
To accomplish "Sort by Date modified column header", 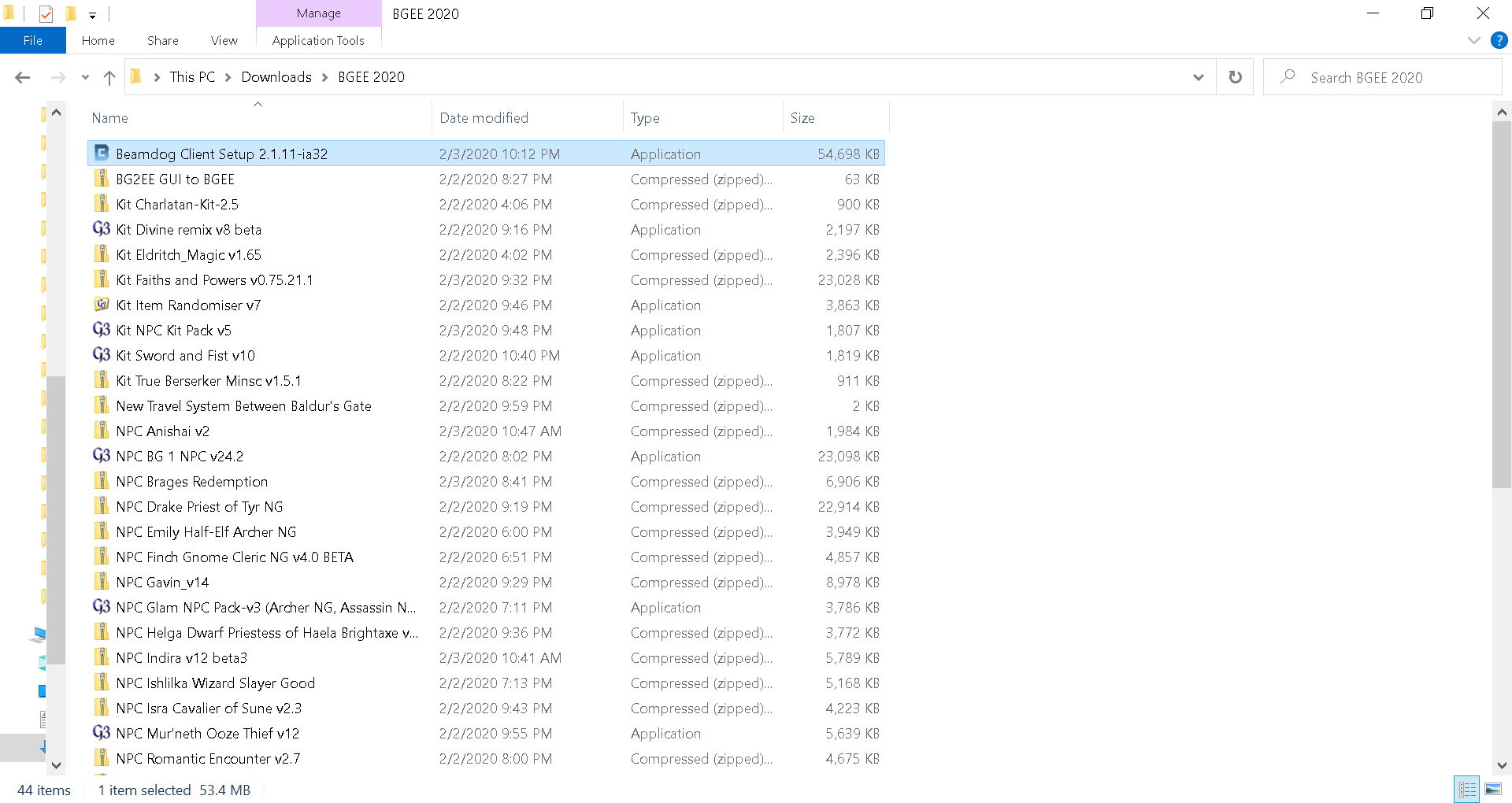I will tap(528, 117).
